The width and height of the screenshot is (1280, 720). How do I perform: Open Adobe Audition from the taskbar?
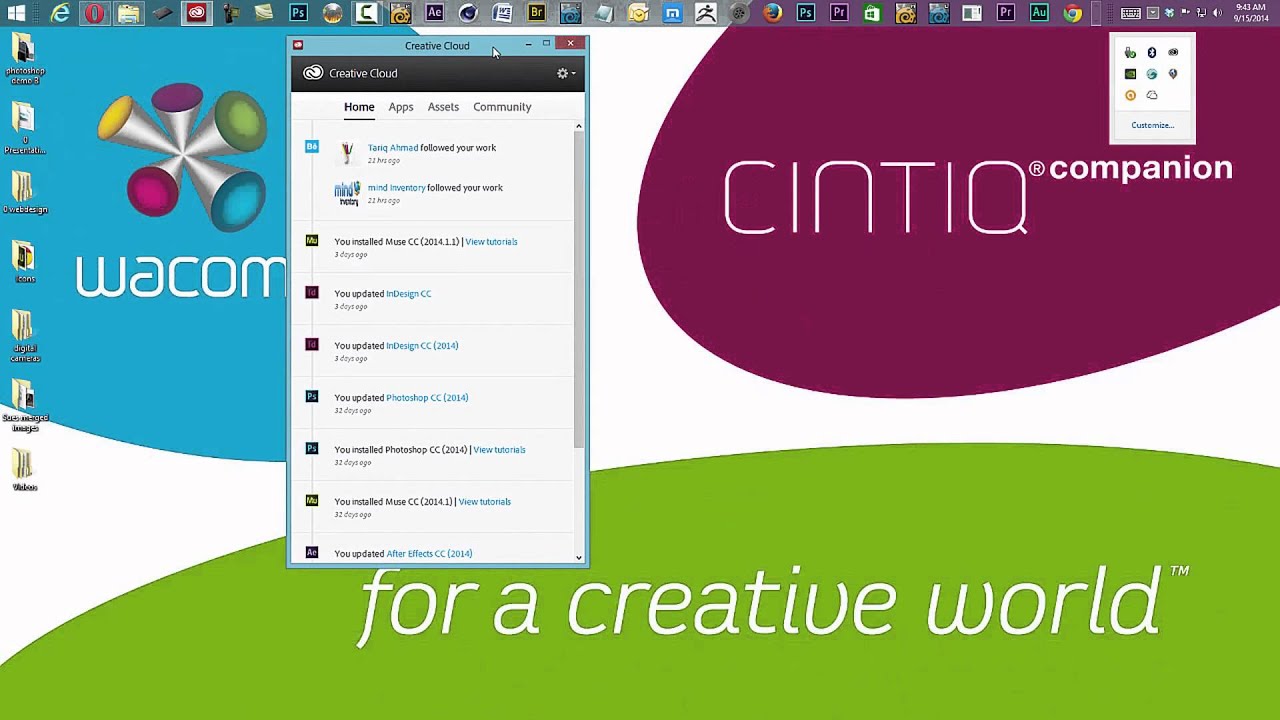click(x=1039, y=13)
